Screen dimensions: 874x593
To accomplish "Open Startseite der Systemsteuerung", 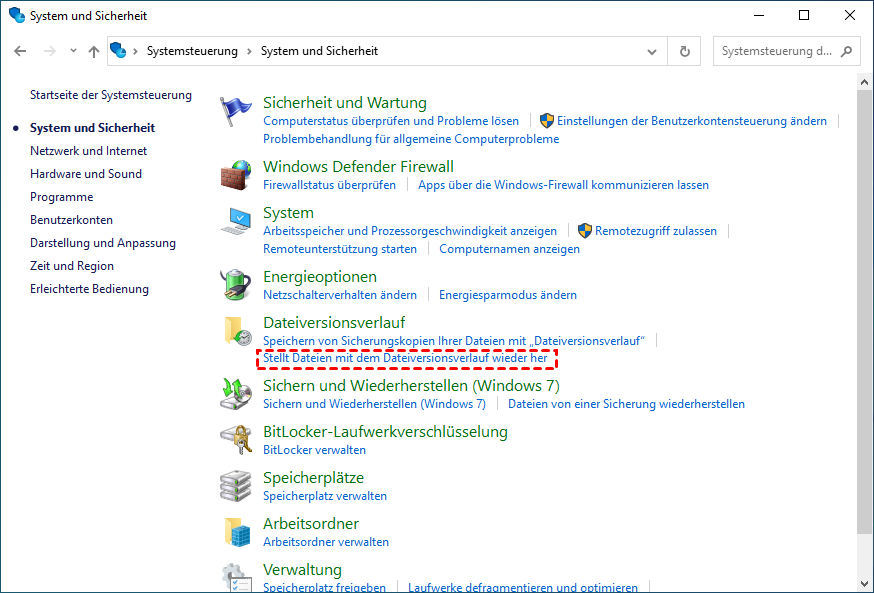I will point(111,95).
